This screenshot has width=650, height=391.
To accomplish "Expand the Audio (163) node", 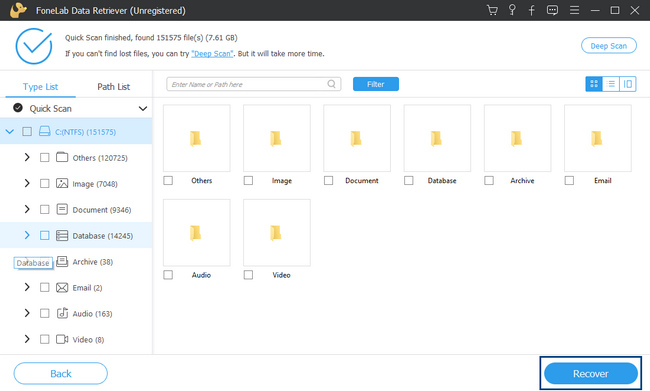I will (x=27, y=313).
